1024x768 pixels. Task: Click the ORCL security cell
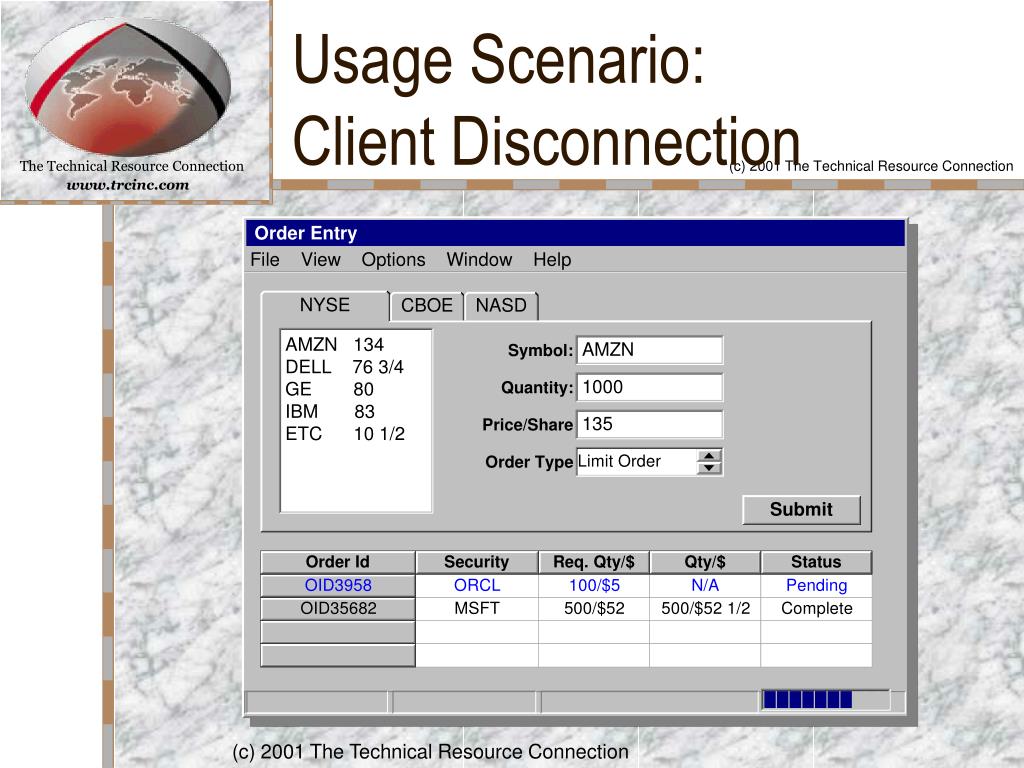point(477,585)
